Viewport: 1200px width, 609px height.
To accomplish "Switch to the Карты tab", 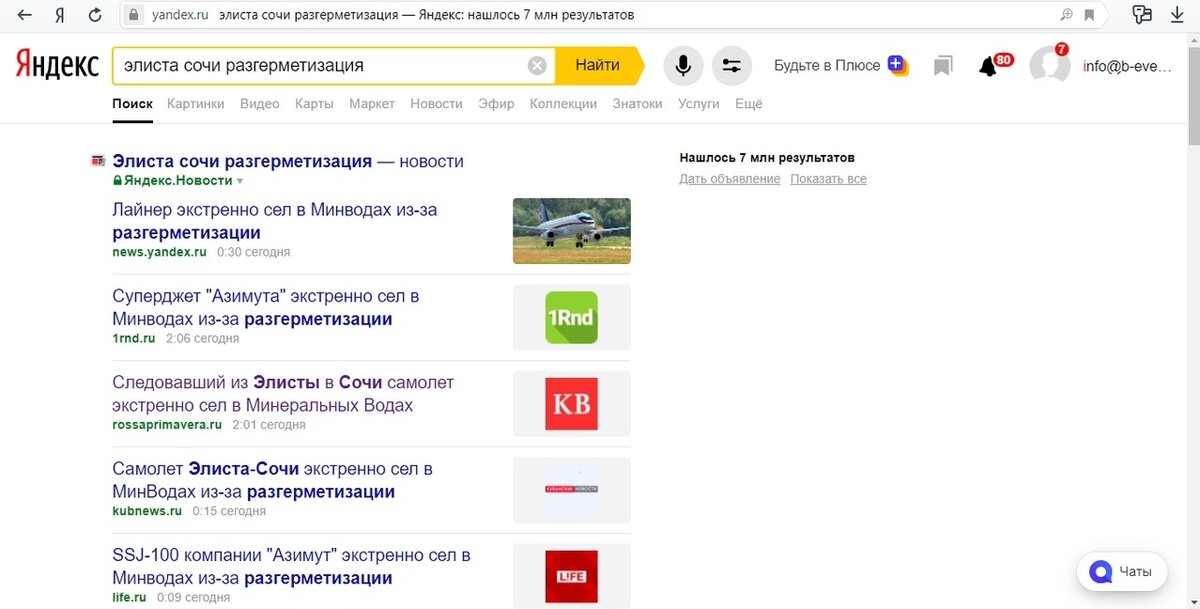I will click(314, 104).
